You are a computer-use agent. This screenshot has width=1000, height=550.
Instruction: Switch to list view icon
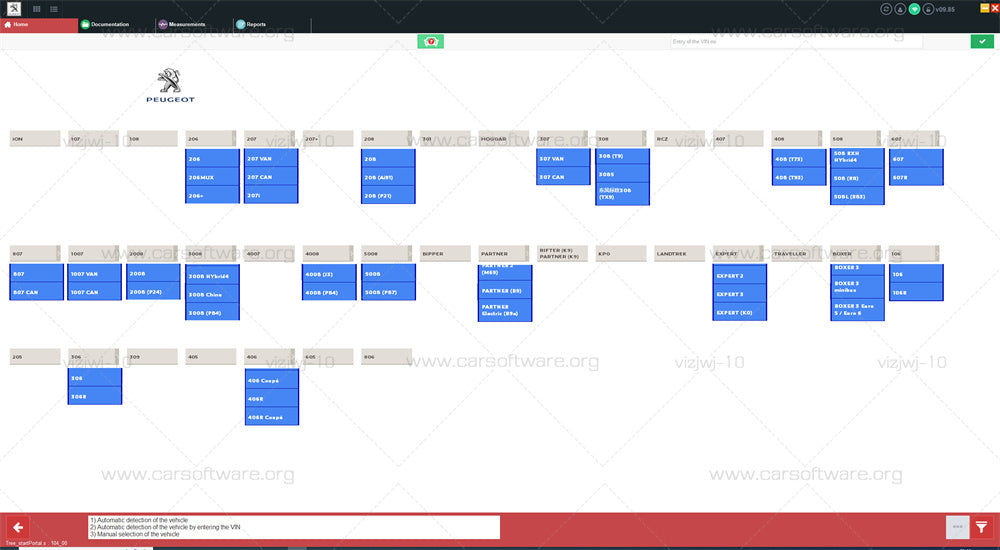(x=54, y=9)
